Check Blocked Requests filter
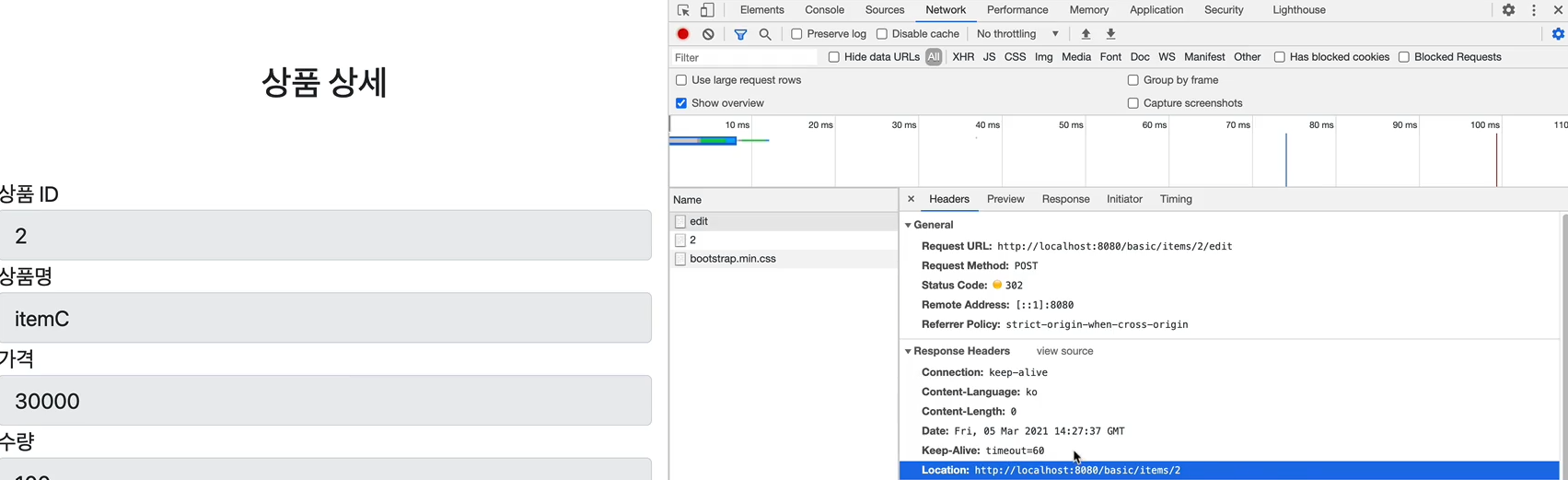The image size is (1568, 480). click(x=1404, y=57)
